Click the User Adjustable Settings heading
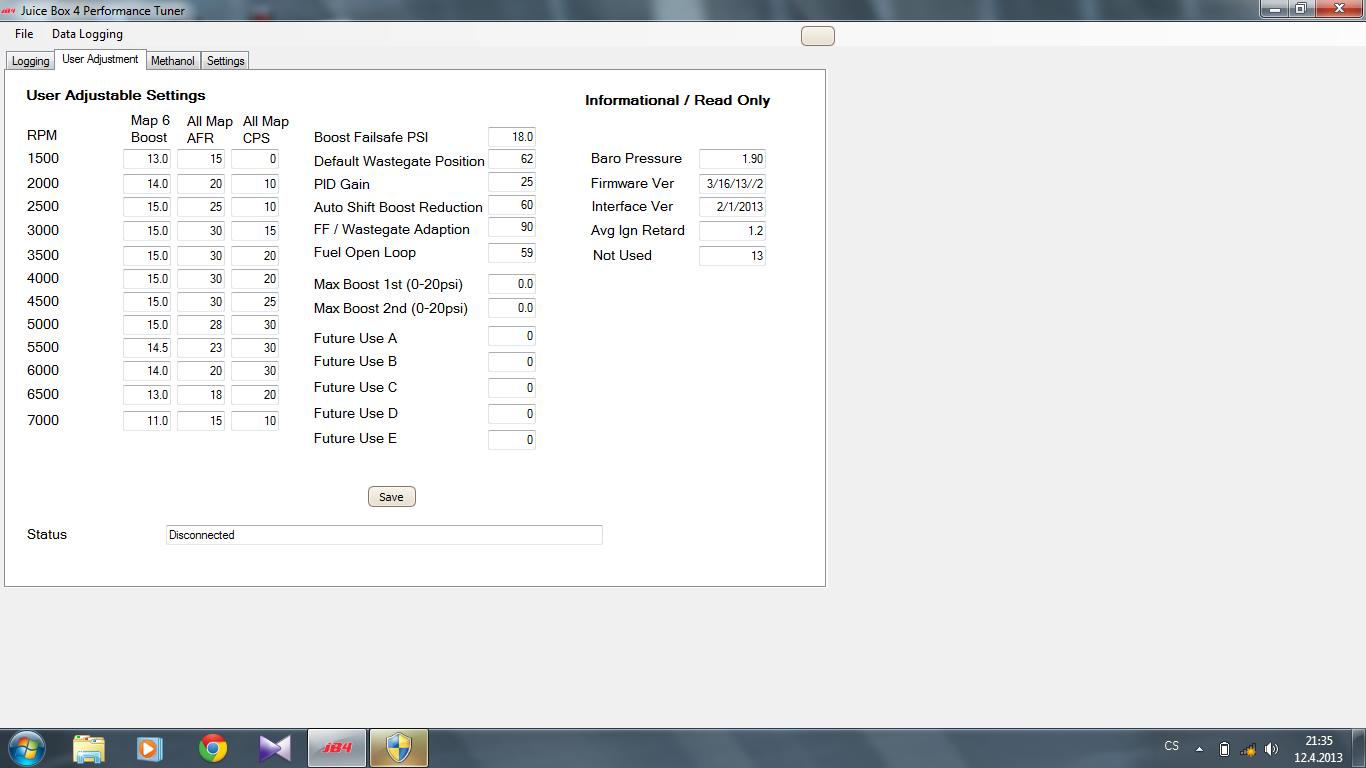The width and height of the screenshot is (1366, 768). click(116, 95)
